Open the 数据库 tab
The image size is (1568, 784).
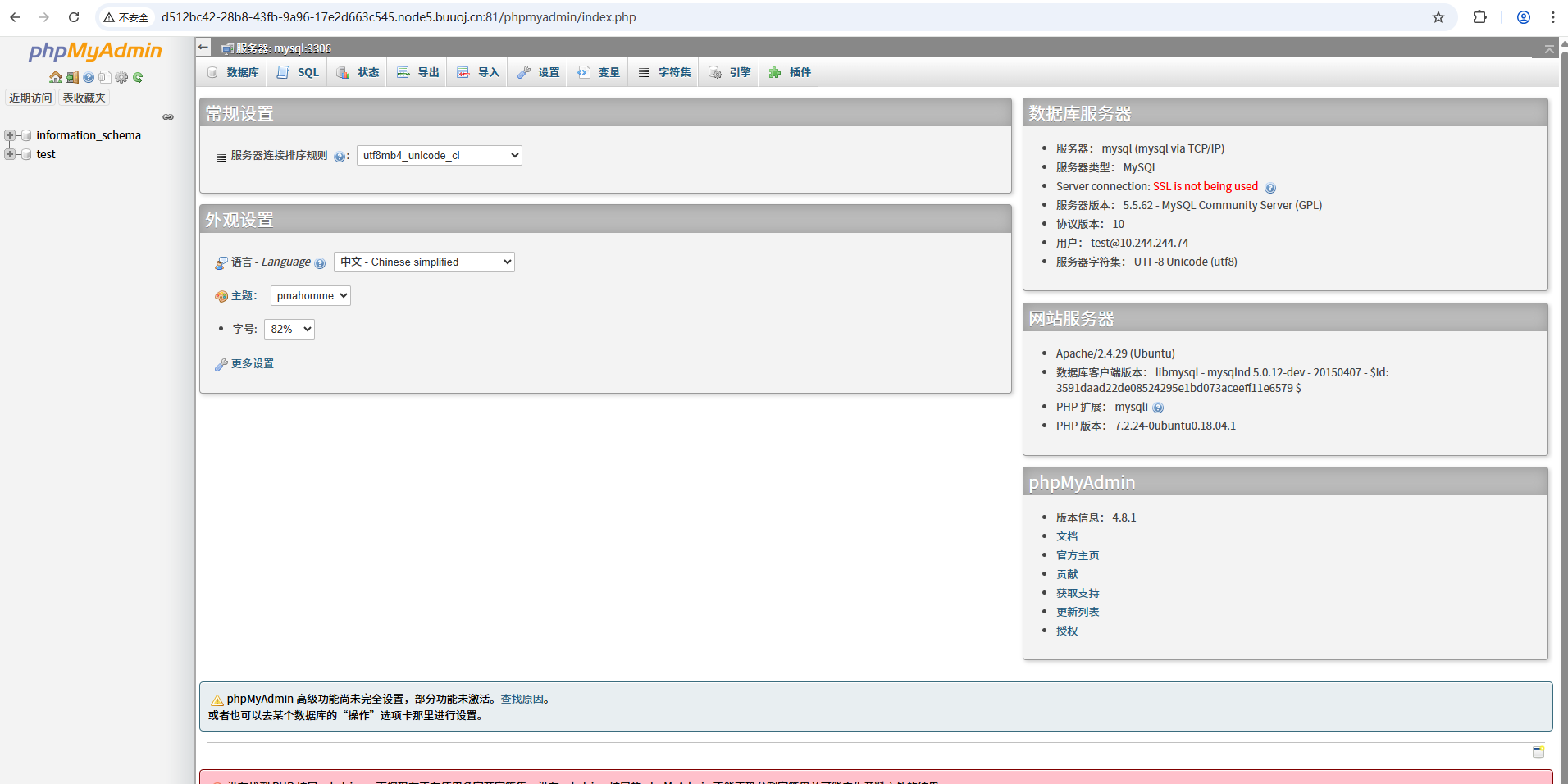(x=234, y=72)
